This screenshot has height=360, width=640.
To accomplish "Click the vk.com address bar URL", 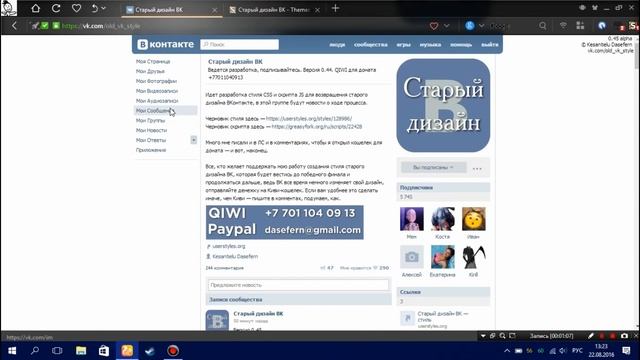I will pyautogui.click(x=101, y=26).
